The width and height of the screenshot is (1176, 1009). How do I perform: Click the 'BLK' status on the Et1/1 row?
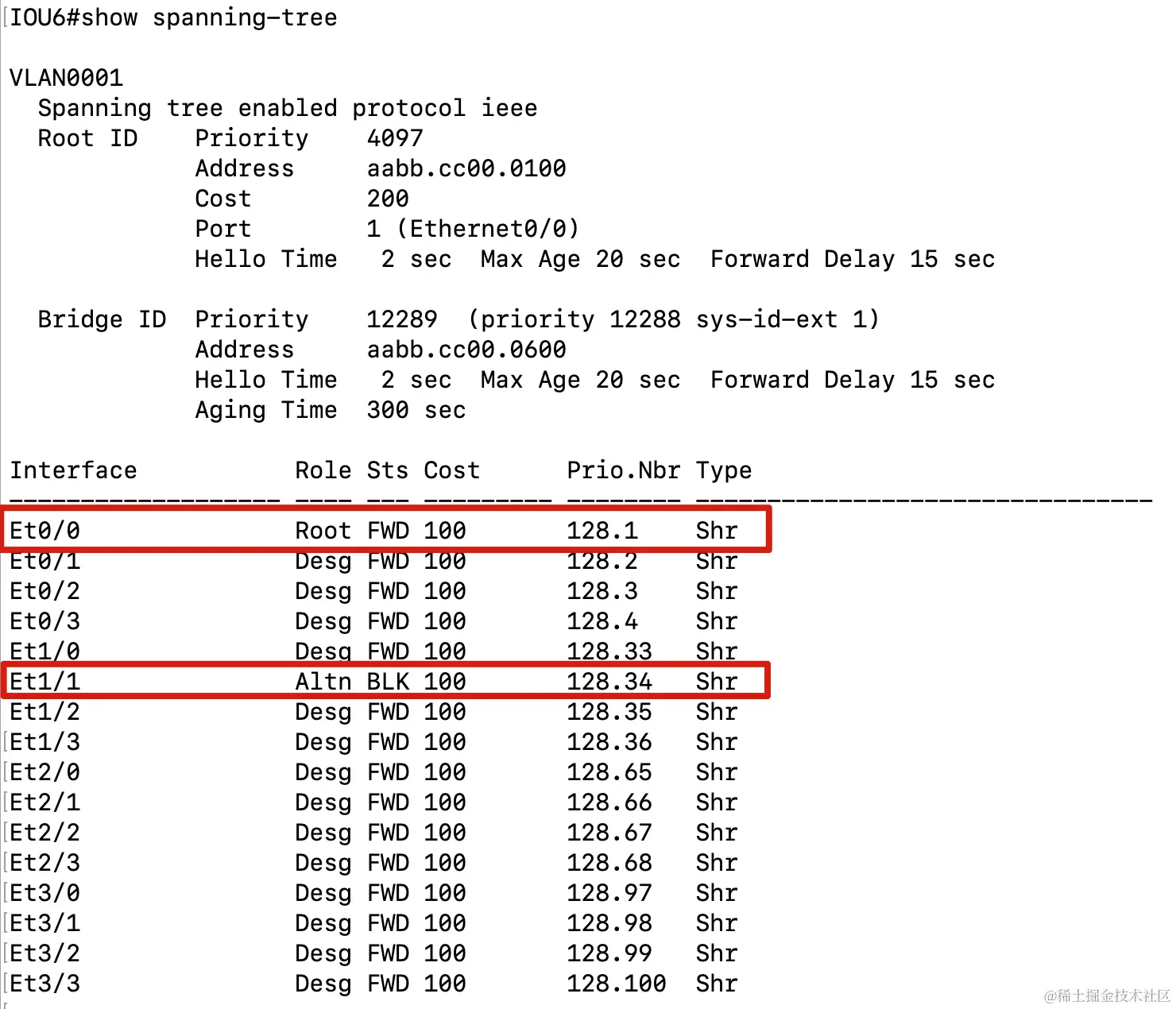pos(388,682)
